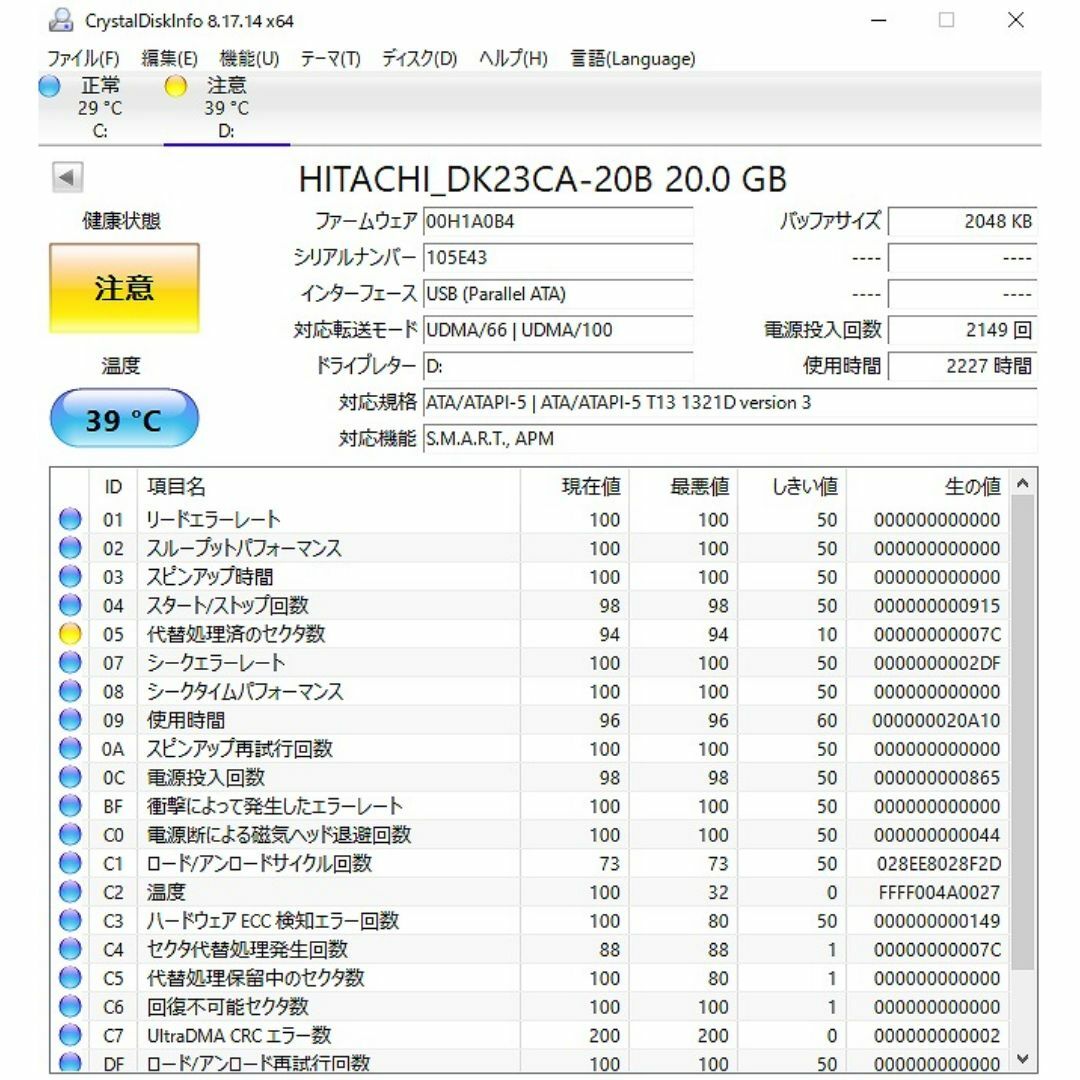
Task: Click the blue status dot for attribute 04
Action: (70, 605)
